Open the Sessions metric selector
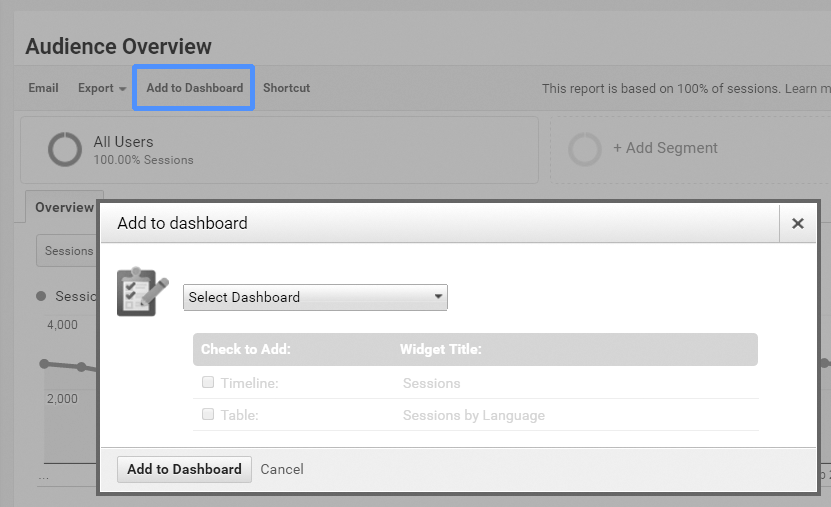 click(68, 251)
